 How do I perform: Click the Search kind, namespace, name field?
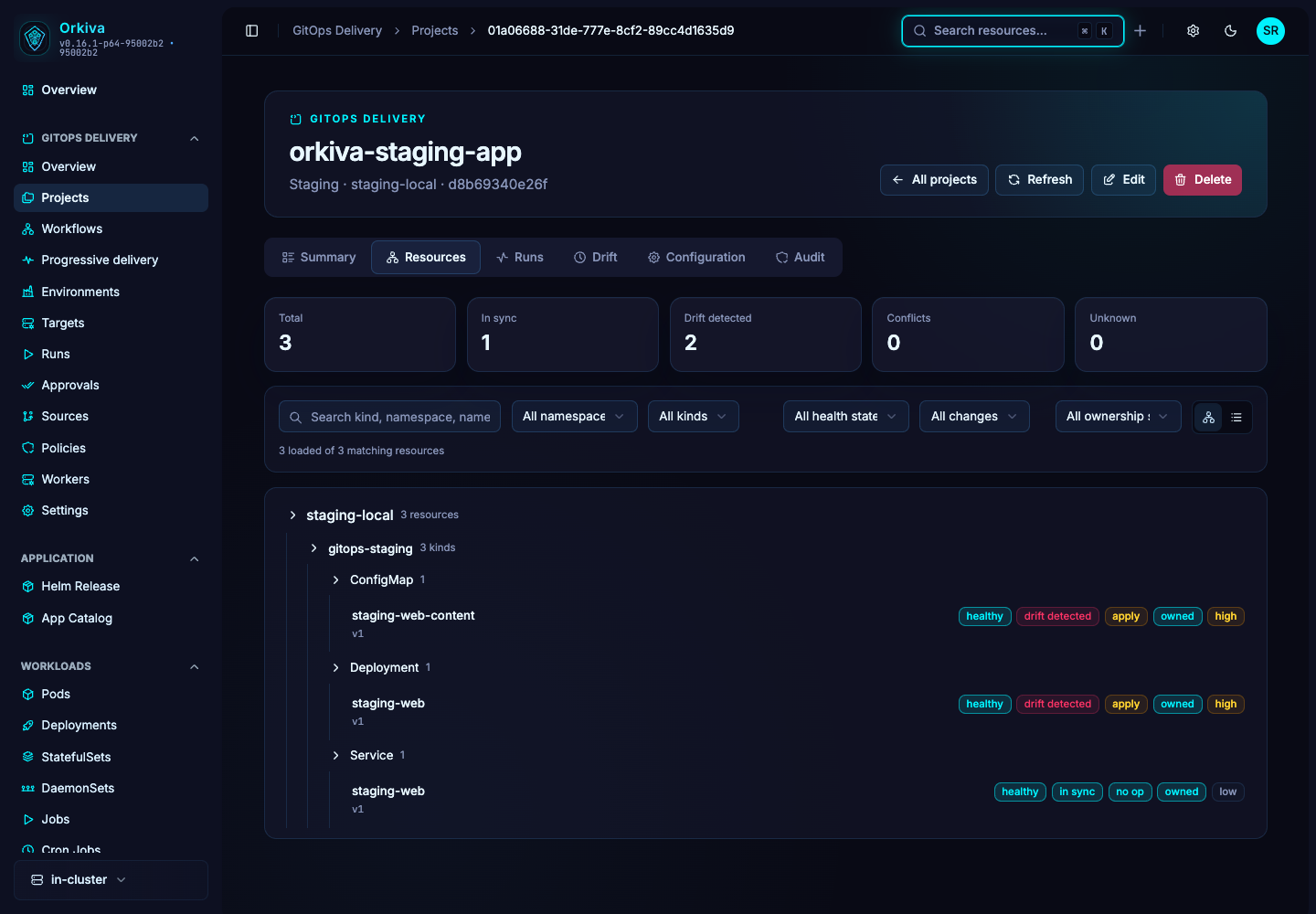389,417
